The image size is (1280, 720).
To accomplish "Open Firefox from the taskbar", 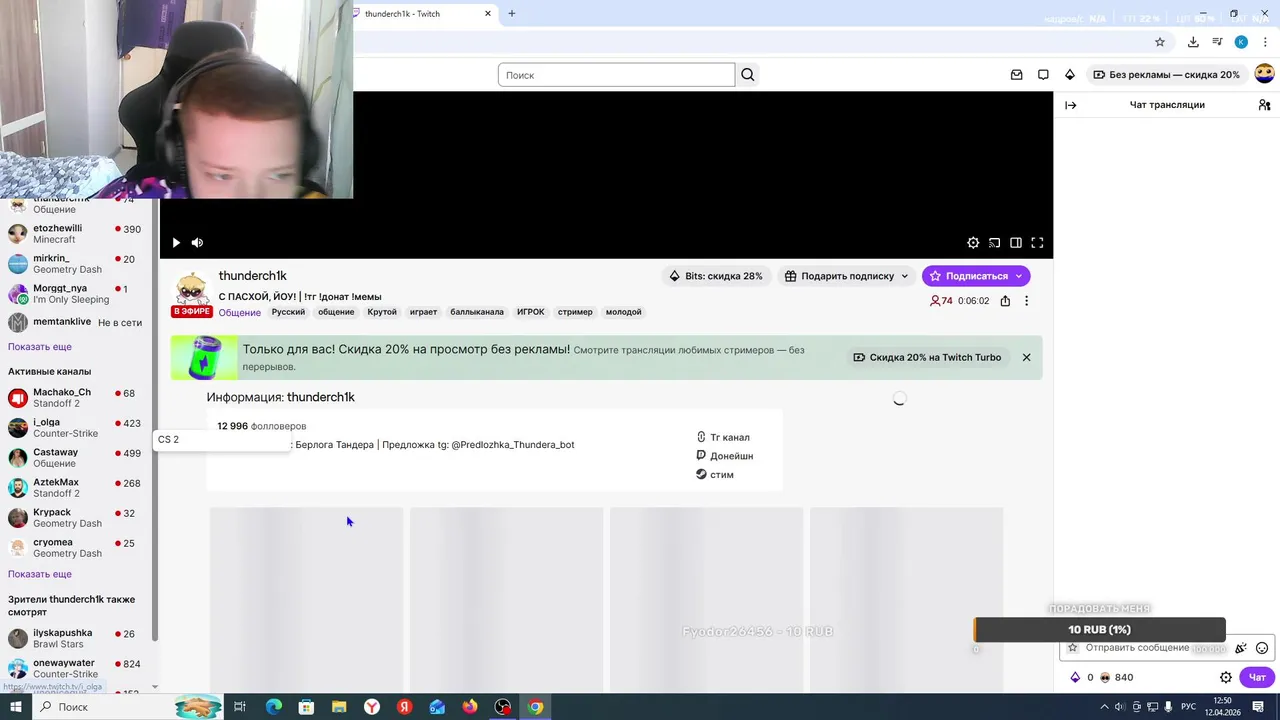I will tap(470, 707).
